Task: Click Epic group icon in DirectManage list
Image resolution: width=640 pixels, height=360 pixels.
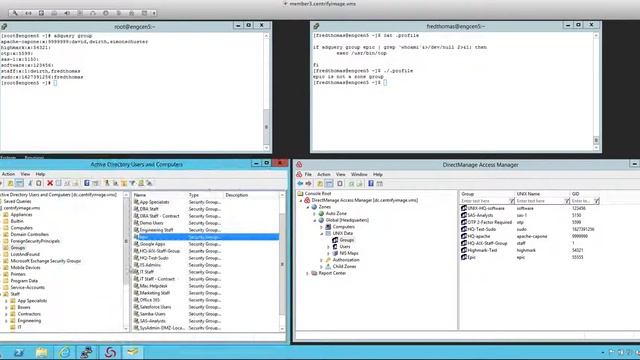Action: tap(464, 257)
